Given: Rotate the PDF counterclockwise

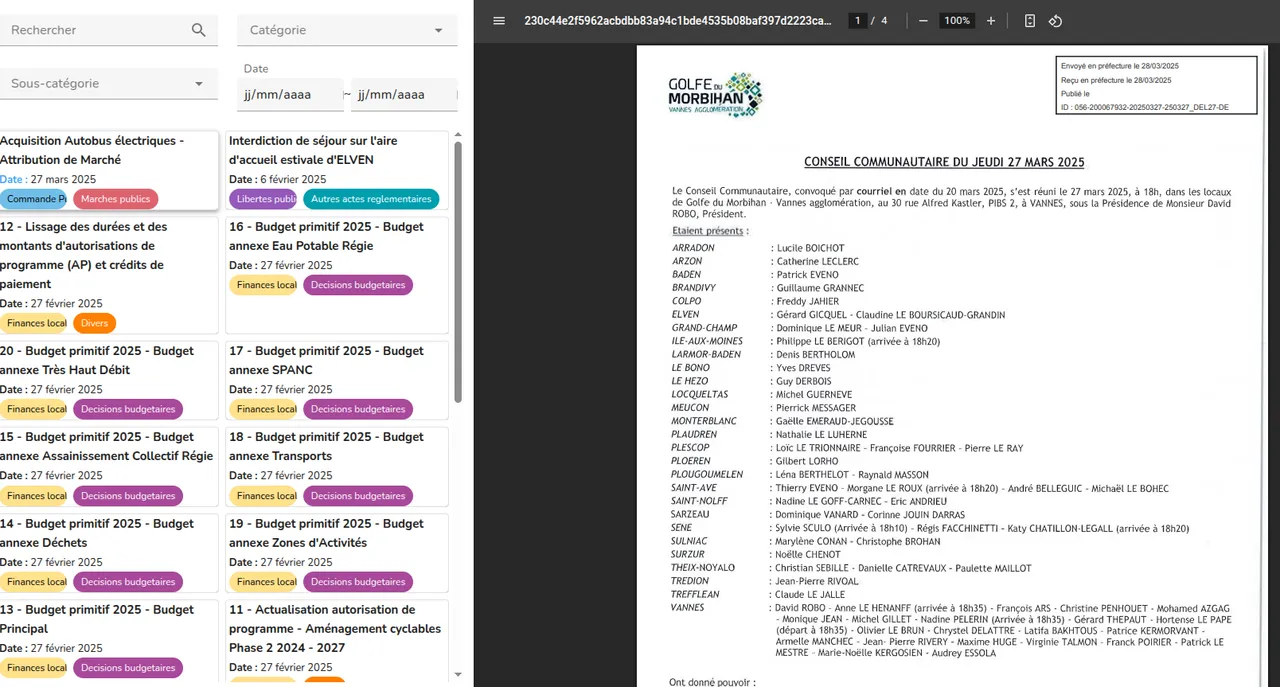Looking at the screenshot, I should [x=1055, y=20].
